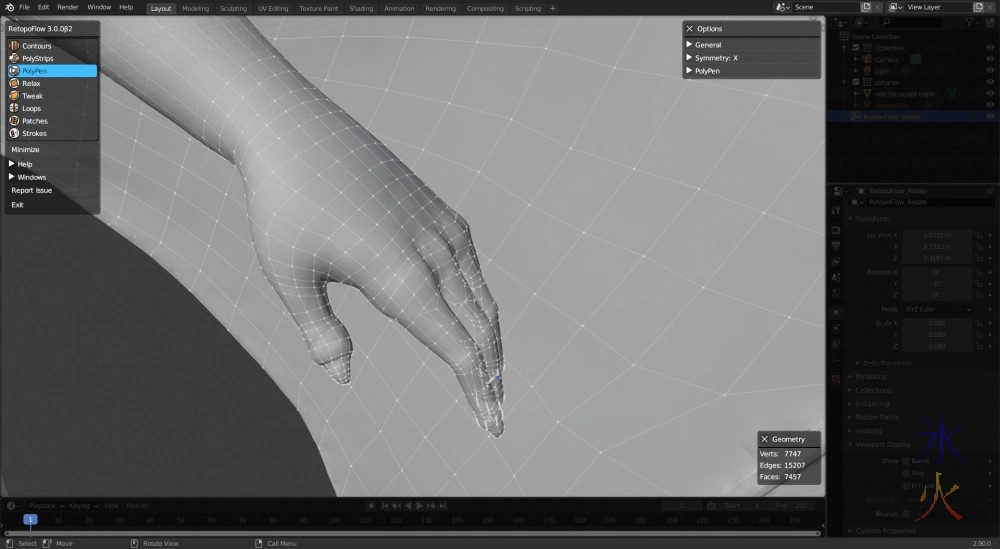
Task: Click Exit to leave RetopoFlow
Action: [x=17, y=205]
